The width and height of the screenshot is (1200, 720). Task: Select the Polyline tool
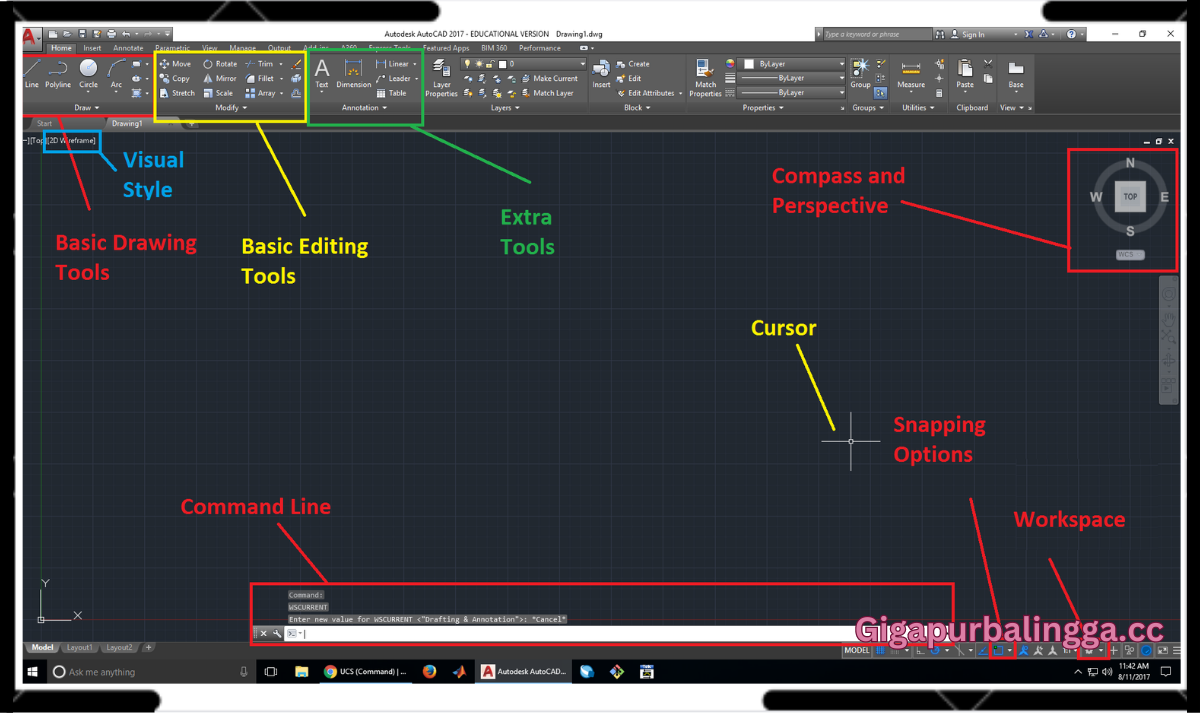tap(58, 72)
